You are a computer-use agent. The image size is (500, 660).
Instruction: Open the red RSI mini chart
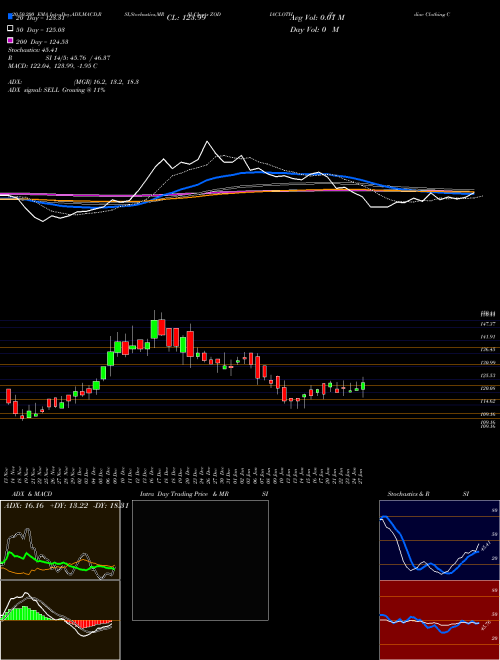coord(439,620)
